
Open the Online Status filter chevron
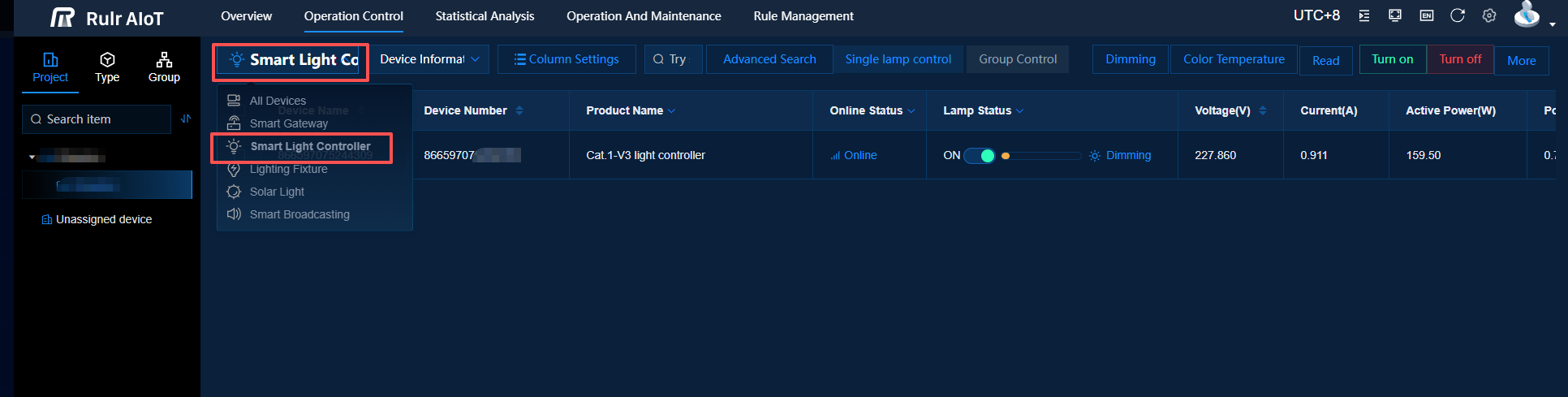911,111
